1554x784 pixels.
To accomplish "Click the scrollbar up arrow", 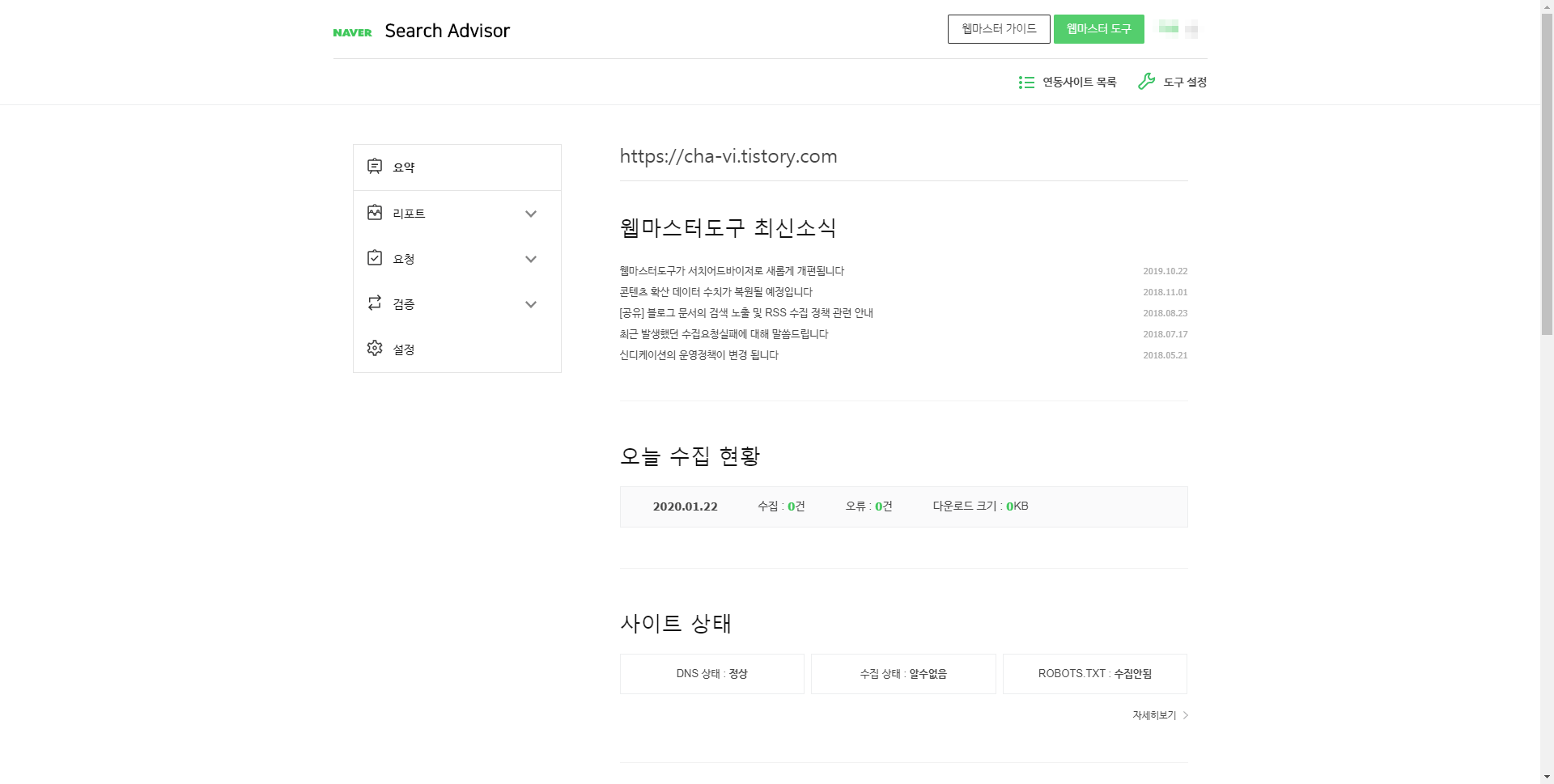I will (x=1547, y=6).
